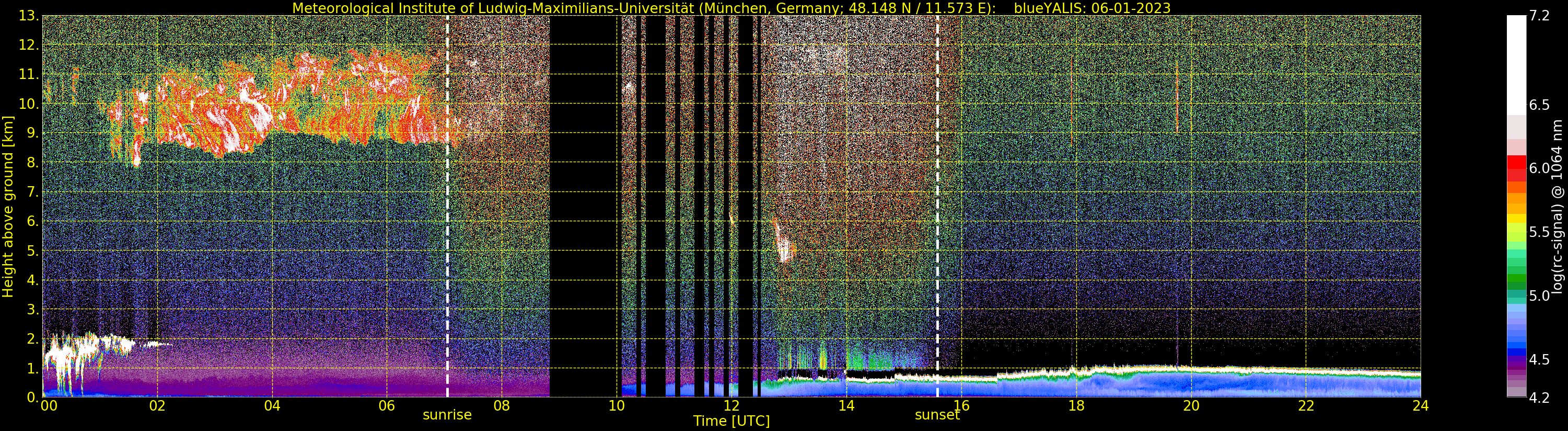The image size is (1568, 431).
Task: Select the '11.' height axis tick label
Action: [29, 75]
